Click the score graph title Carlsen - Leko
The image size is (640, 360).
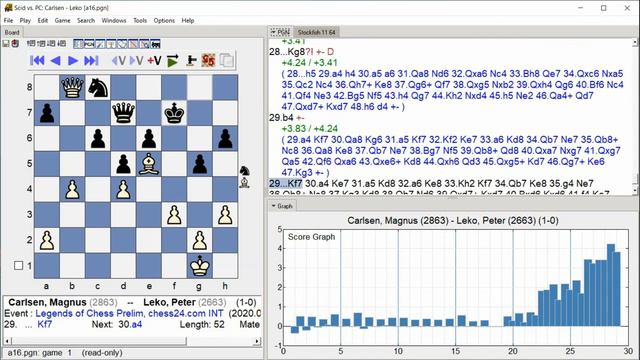click(x=453, y=220)
